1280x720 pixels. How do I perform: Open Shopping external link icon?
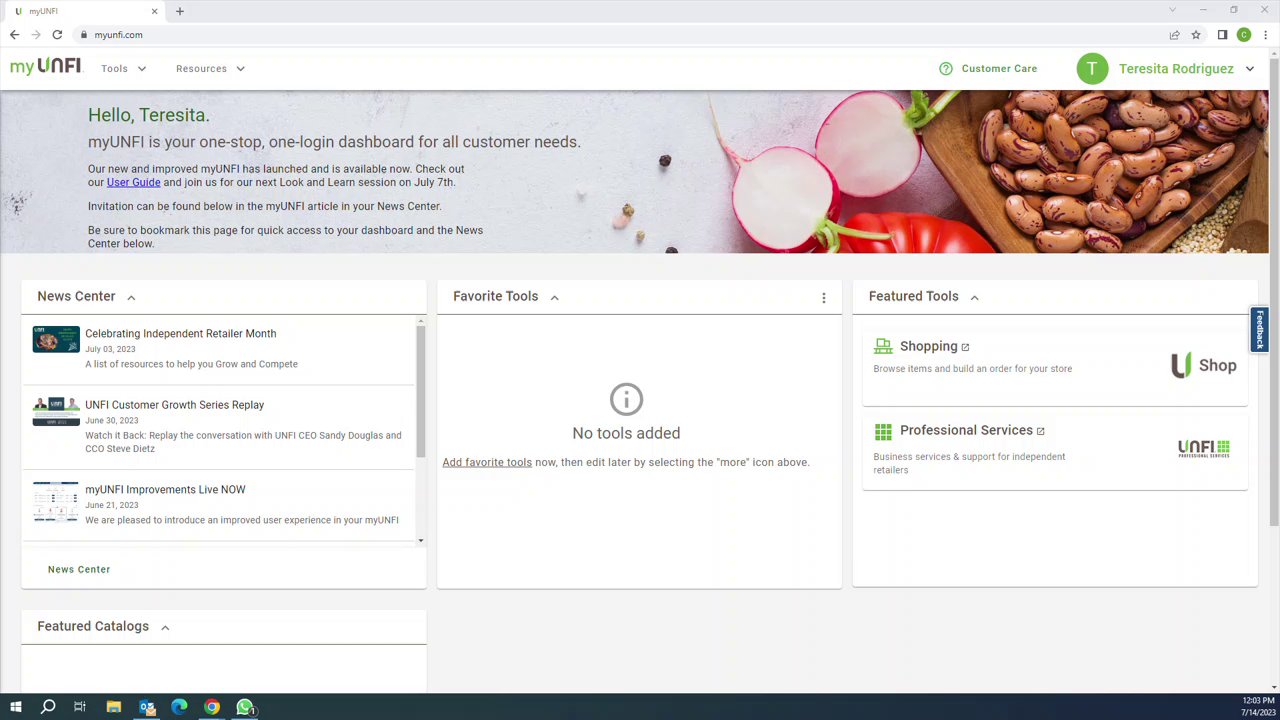[965, 347]
